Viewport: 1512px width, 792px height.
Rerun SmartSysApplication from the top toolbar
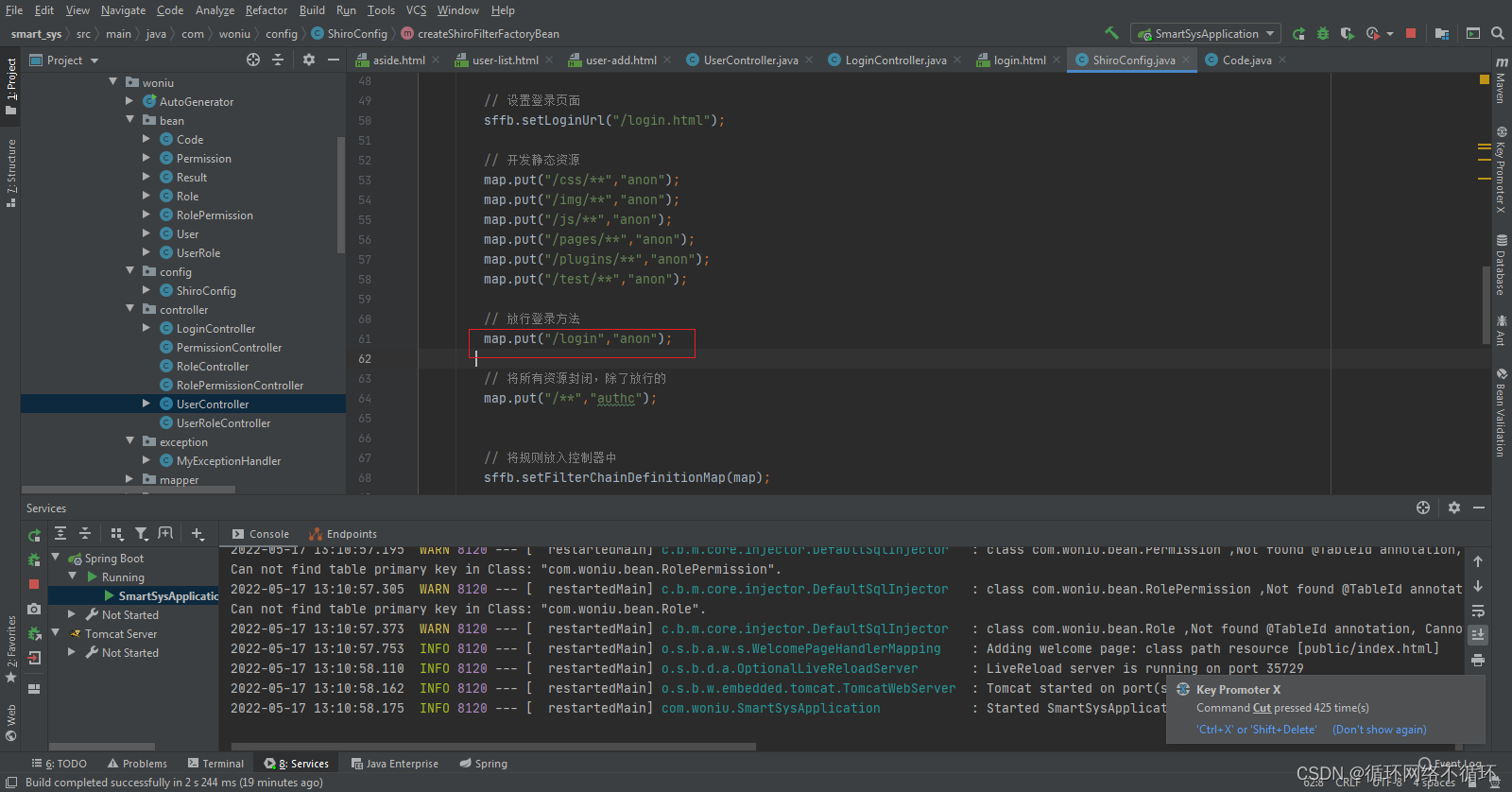pos(1298,33)
